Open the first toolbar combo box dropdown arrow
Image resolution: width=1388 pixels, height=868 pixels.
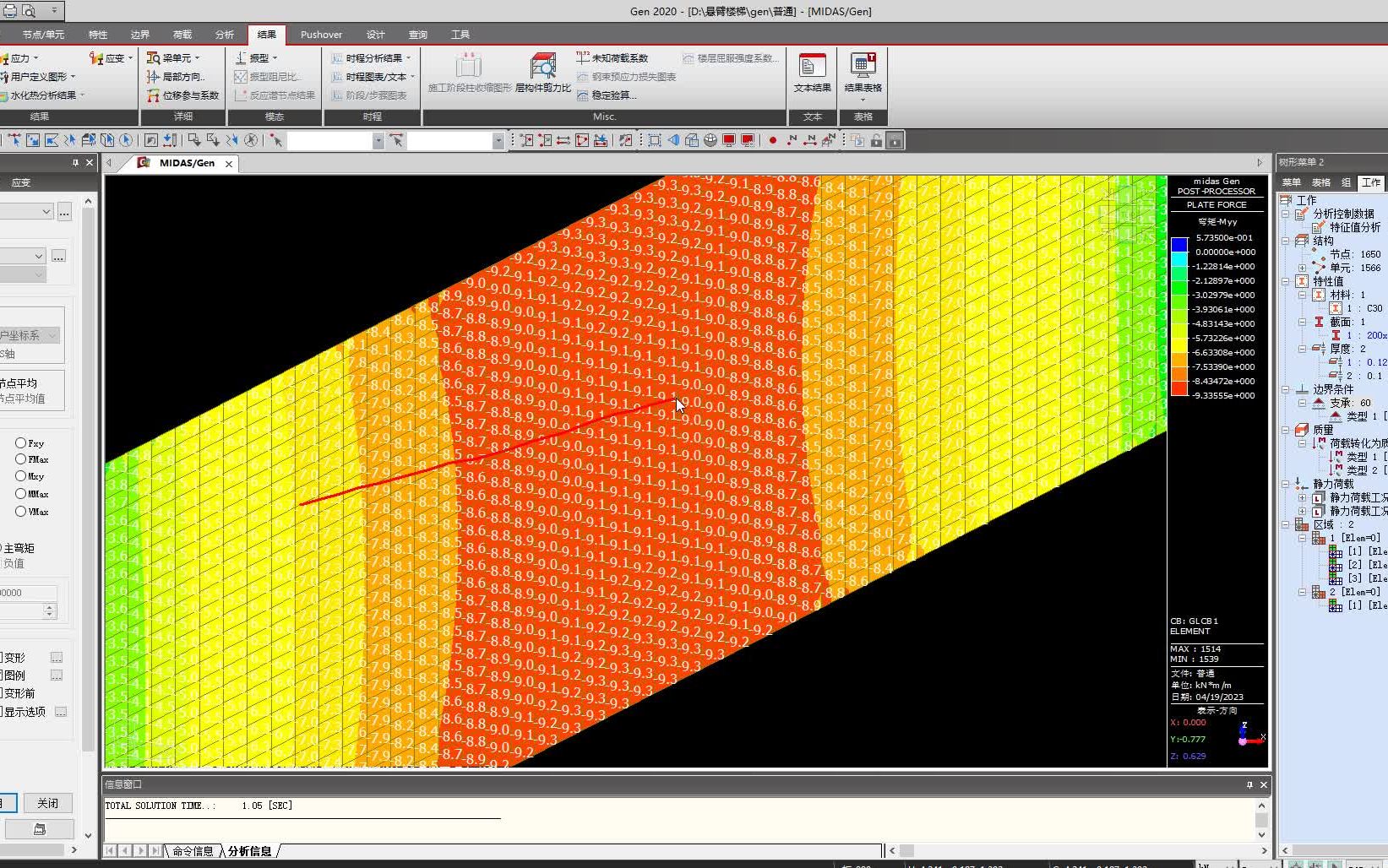pyautogui.click(x=378, y=141)
